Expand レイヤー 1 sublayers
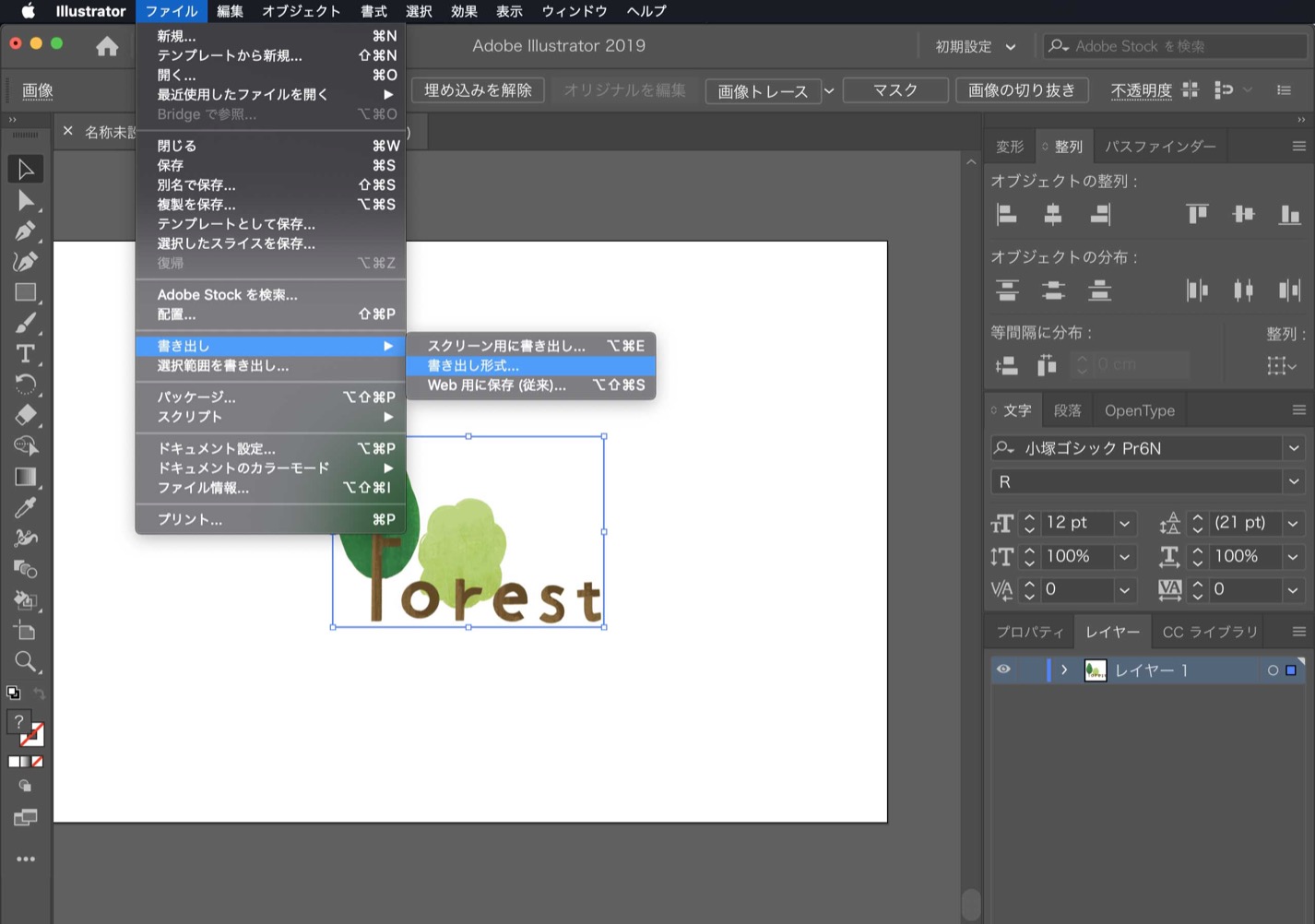The height and width of the screenshot is (924, 1315). click(x=1064, y=669)
